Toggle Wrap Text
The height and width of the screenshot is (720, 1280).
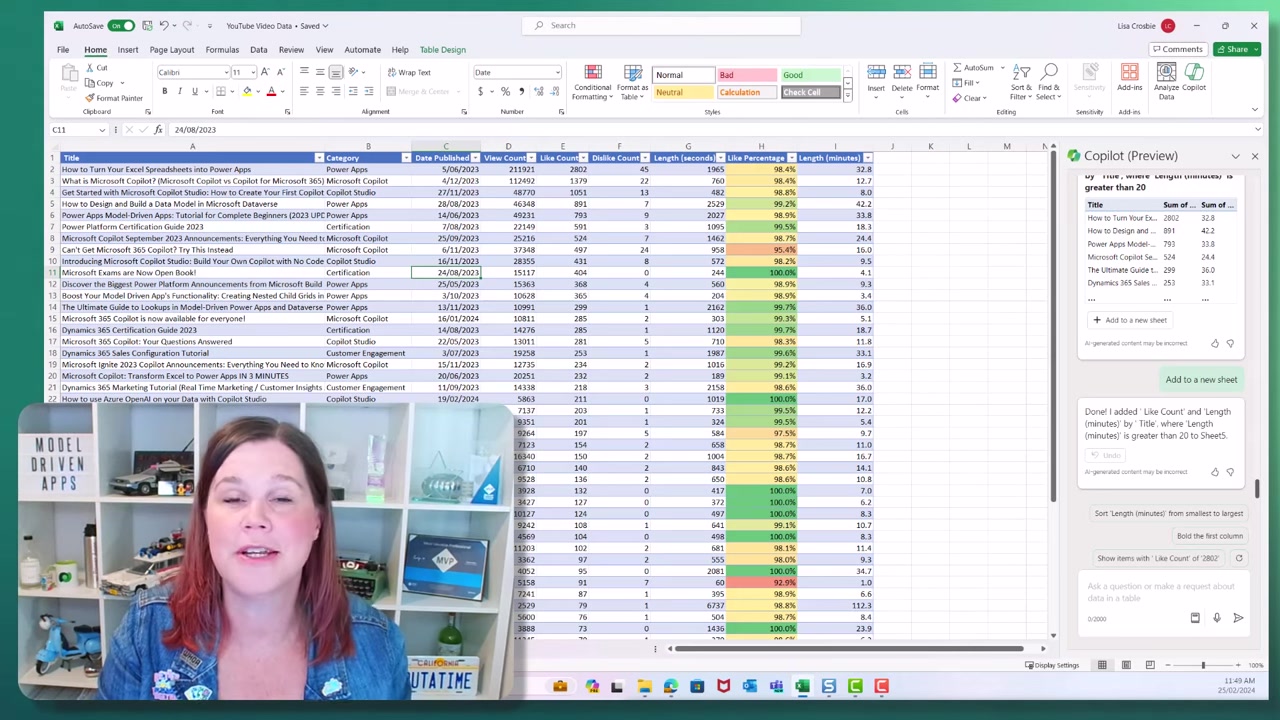(x=409, y=72)
